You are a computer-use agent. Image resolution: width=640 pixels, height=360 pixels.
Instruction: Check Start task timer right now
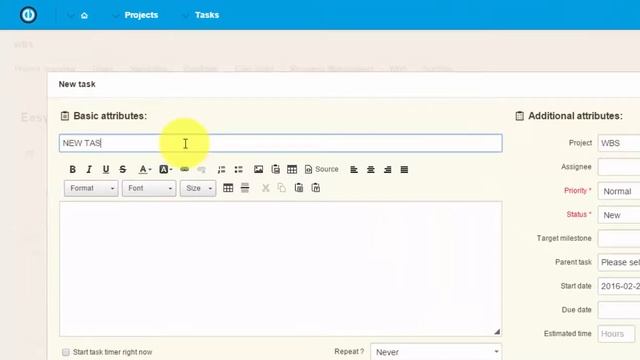click(x=66, y=352)
